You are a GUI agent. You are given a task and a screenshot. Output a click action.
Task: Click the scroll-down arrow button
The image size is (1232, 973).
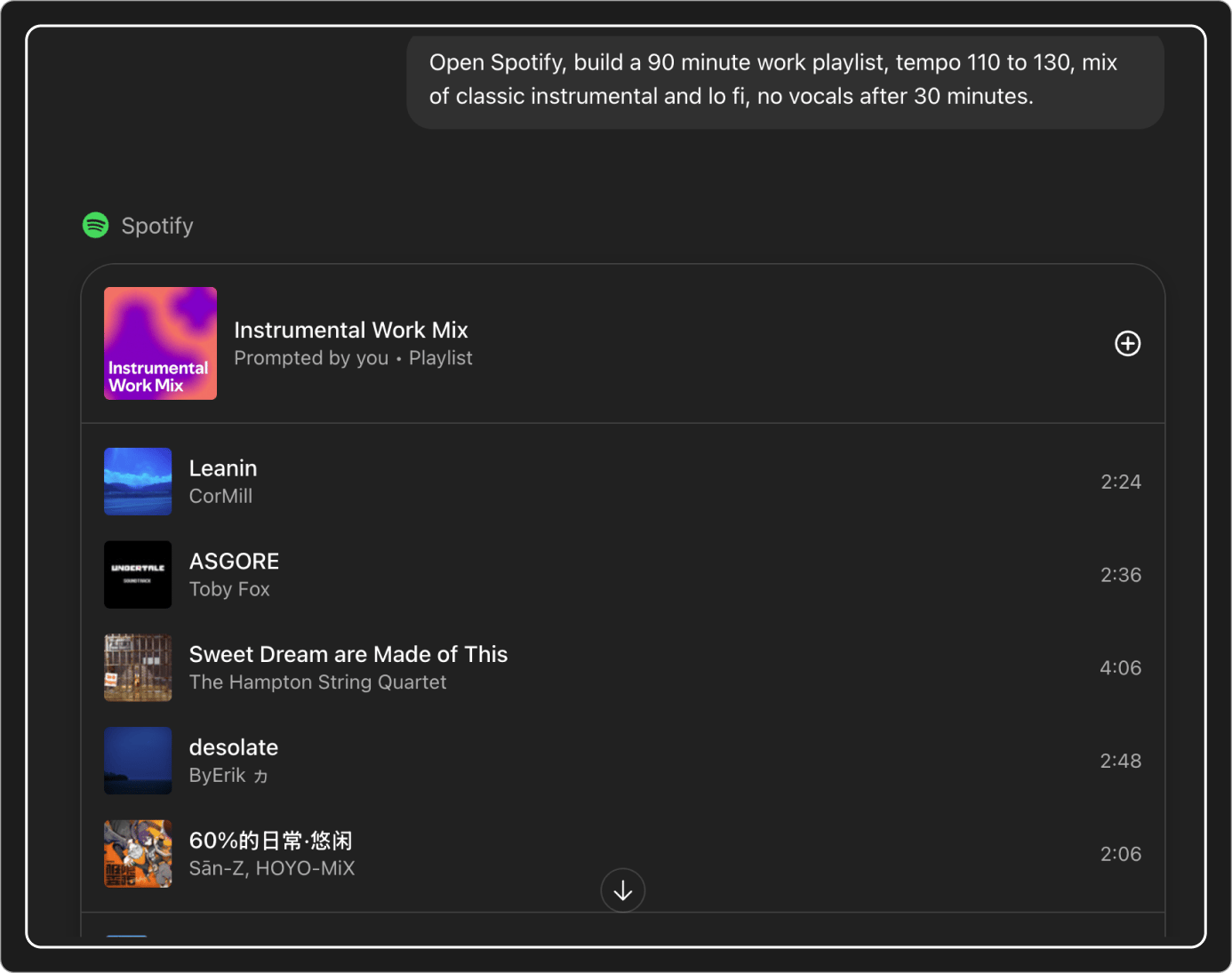[x=622, y=890]
